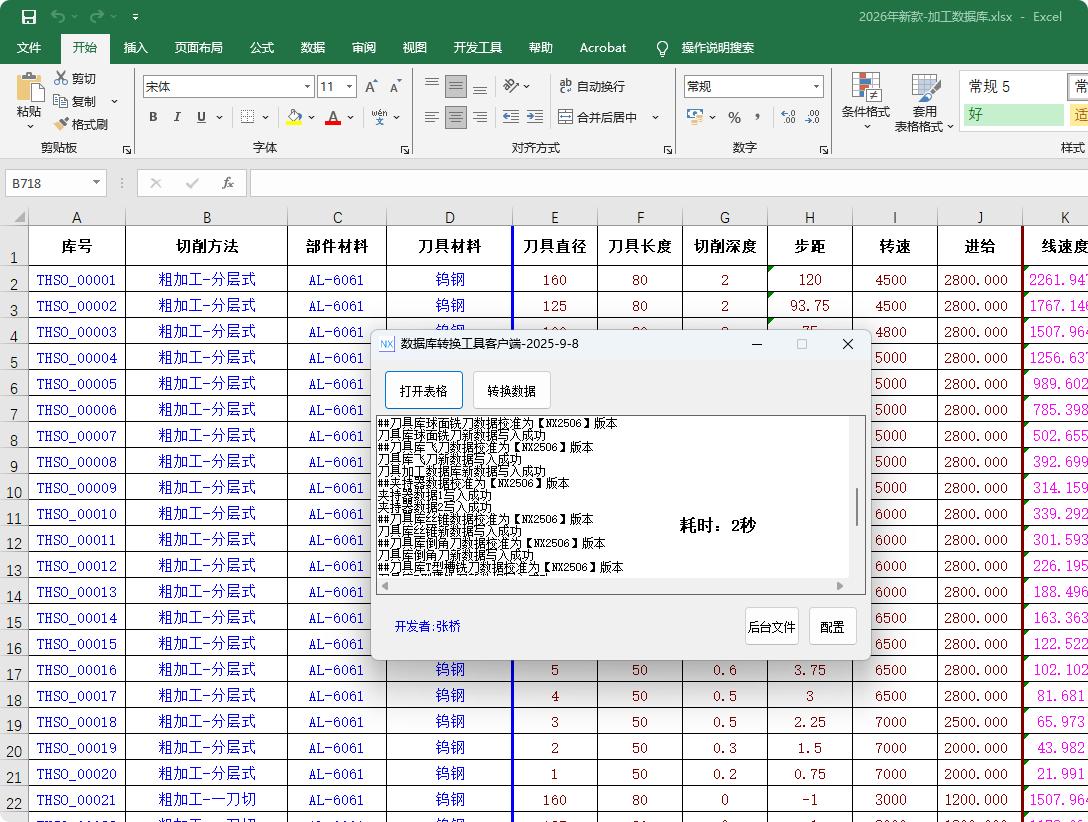Switch to the 页面布局 Page Layout tab
This screenshot has height=822, width=1088.
[x=198, y=47]
